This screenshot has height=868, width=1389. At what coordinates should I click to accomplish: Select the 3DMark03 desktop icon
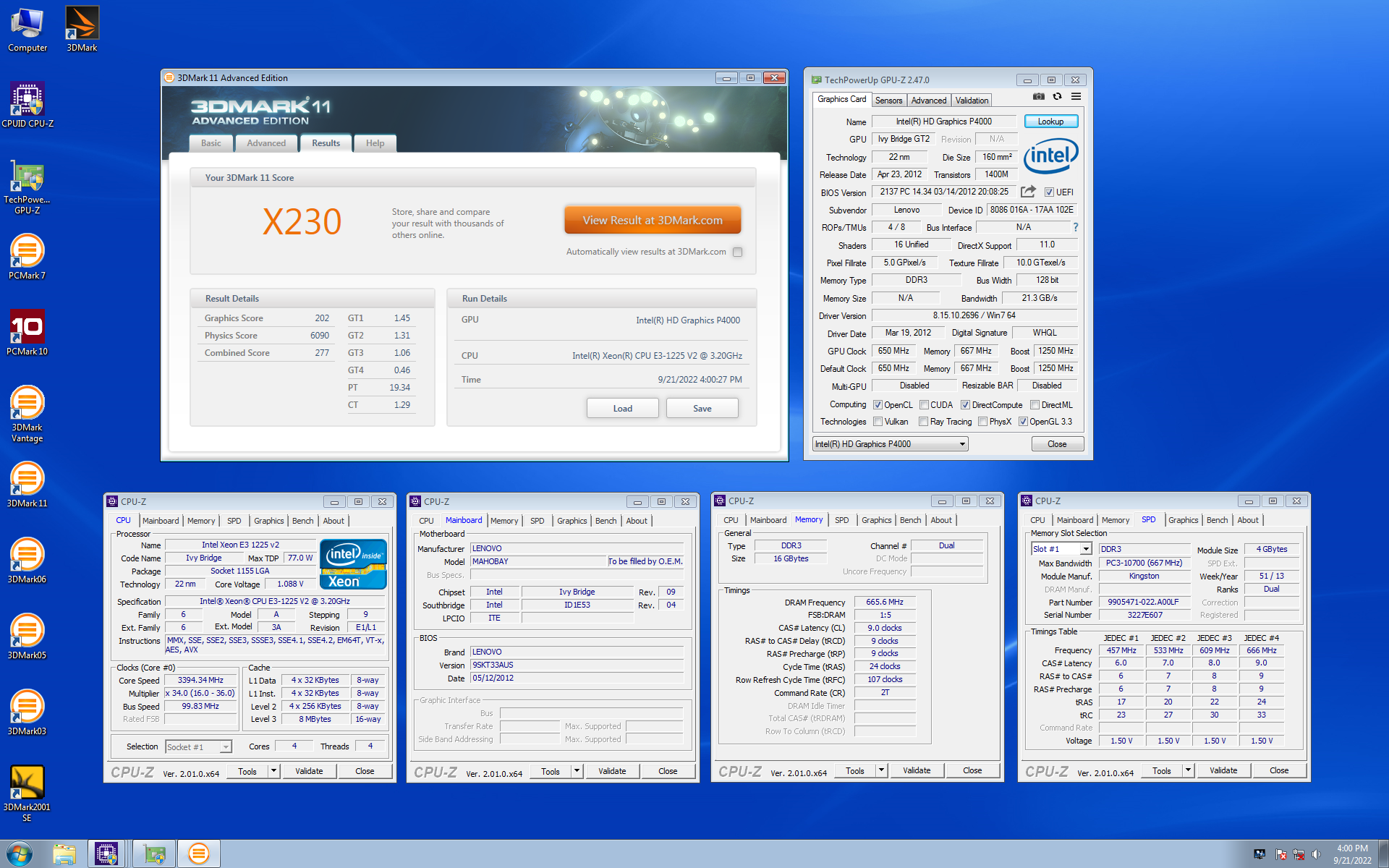click(x=27, y=712)
